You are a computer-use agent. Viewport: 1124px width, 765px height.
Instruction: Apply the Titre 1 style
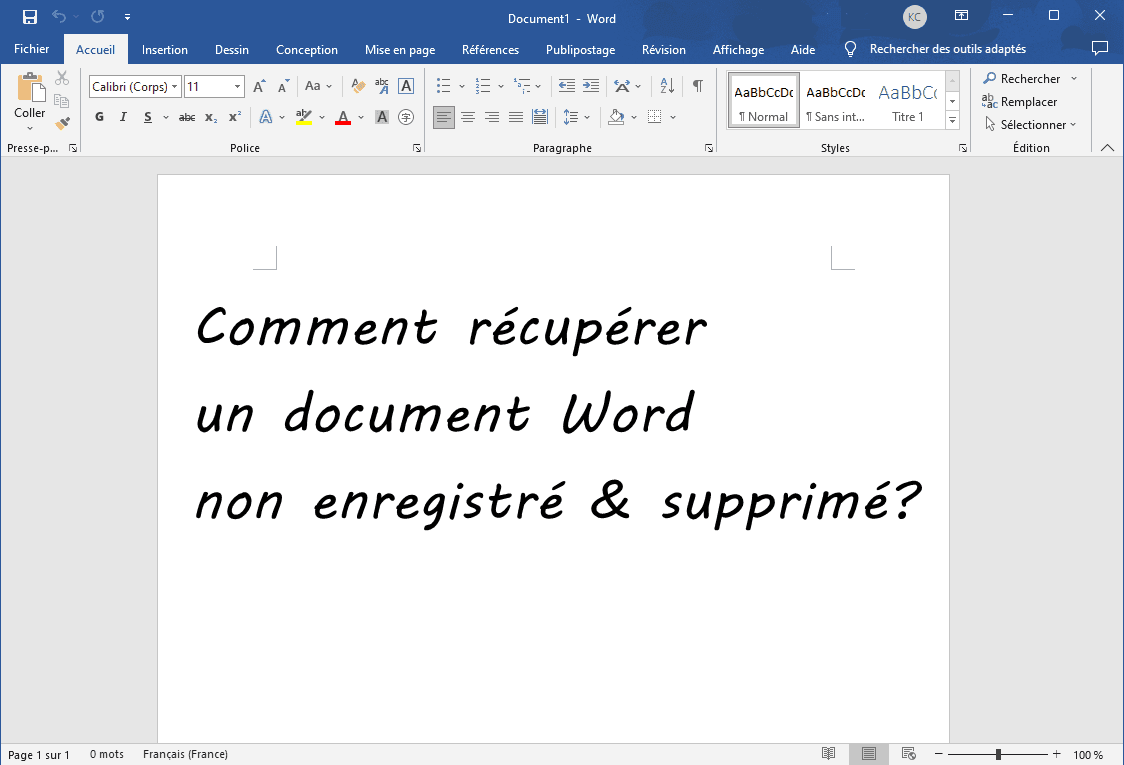pos(908,100)
